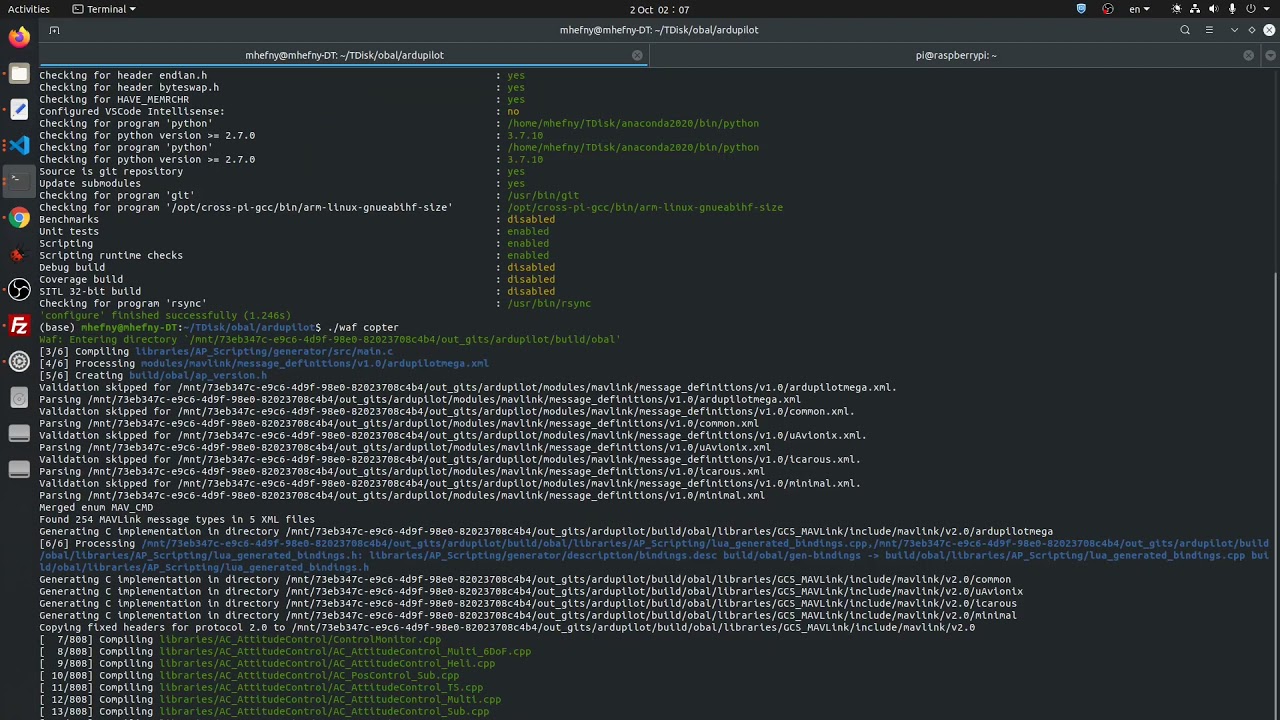Open the terminal hamburger menu
The height and width of the screenshot is (720, 1280).
pyautogui.click(x=1209, y=30)
